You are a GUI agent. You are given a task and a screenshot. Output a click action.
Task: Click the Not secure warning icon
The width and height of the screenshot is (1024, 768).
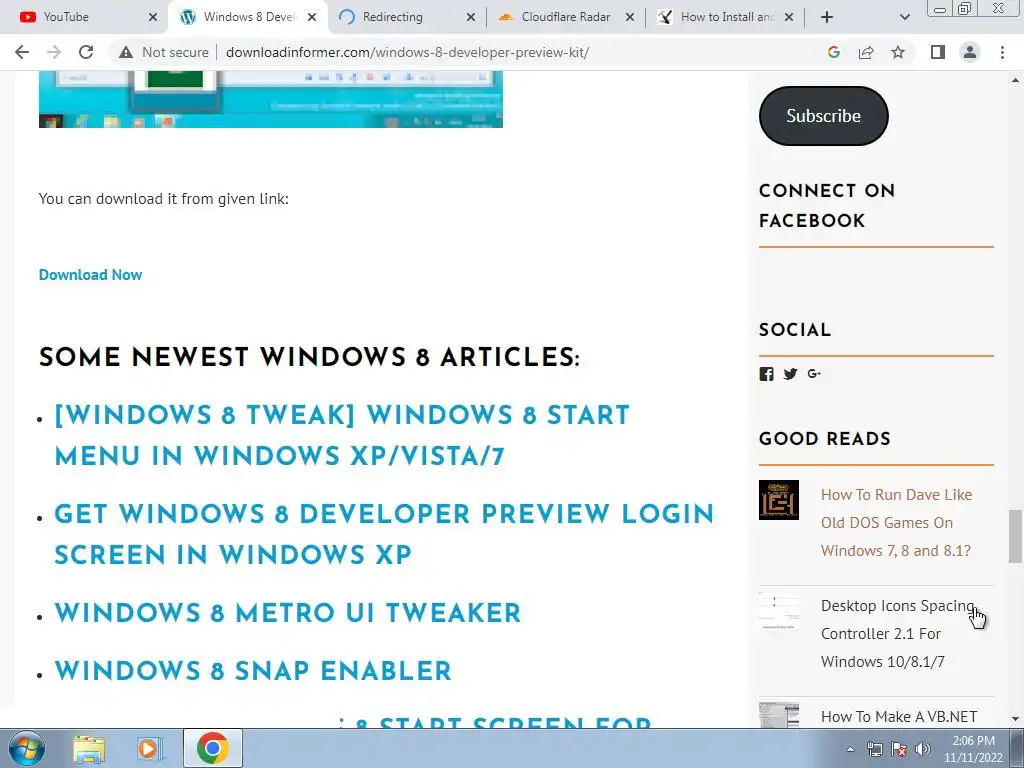(x=126, y=52)
